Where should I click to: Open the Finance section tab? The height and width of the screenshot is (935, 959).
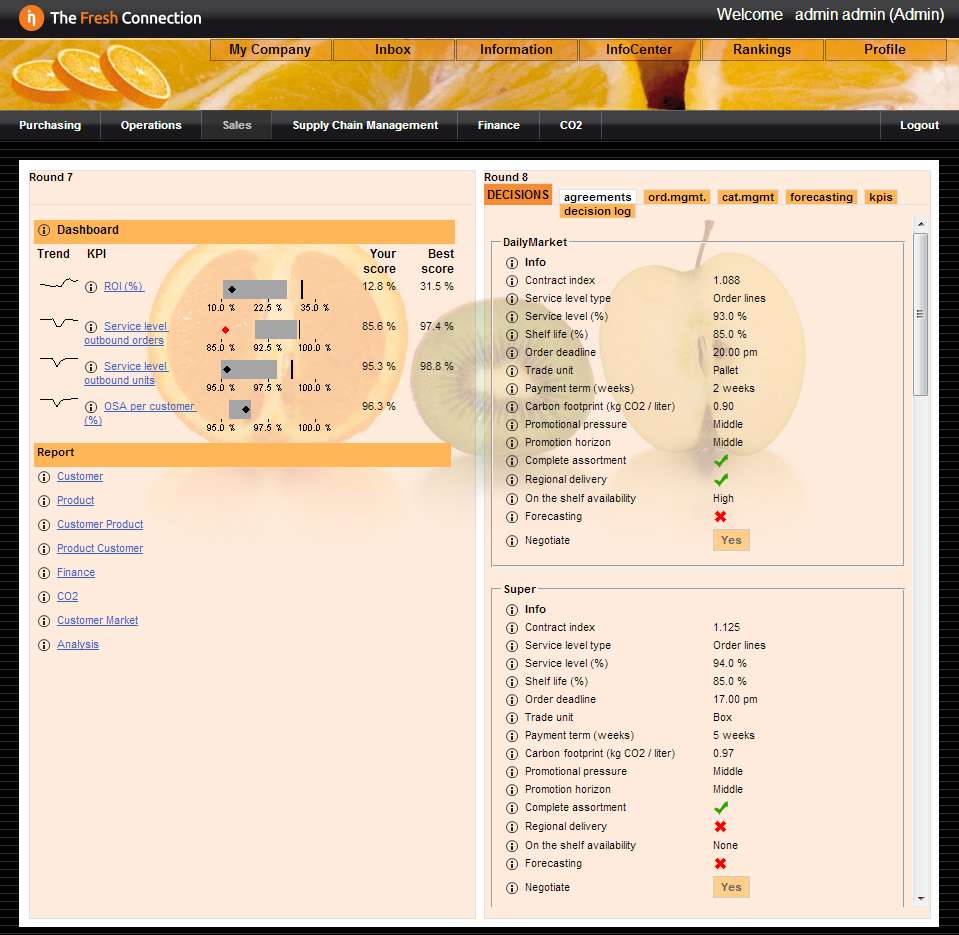click(x=498, y=125)
